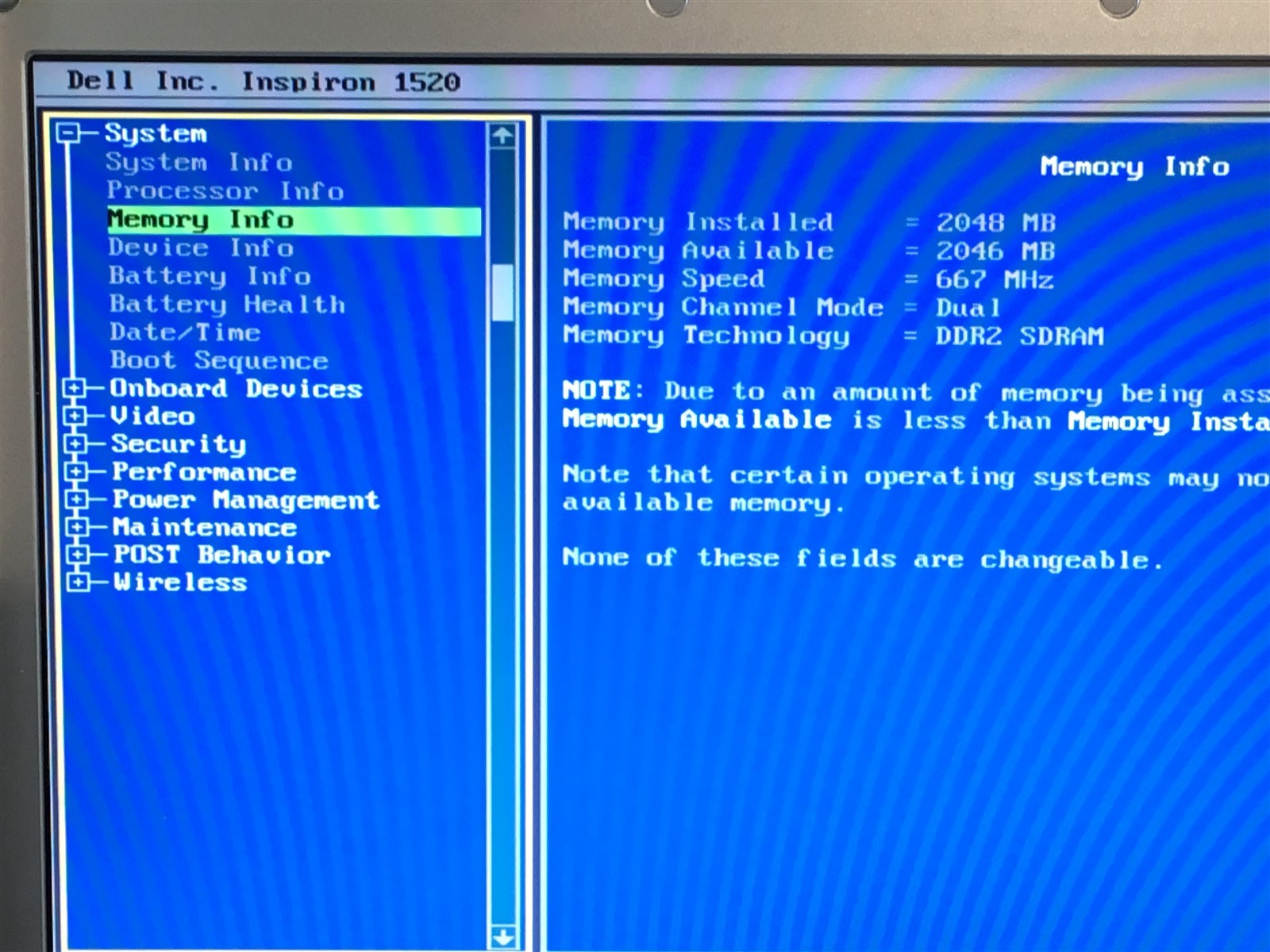Click the Memory Channel Mode value Dual
The height and width of the screenshot is (952, 1270).
968,308
